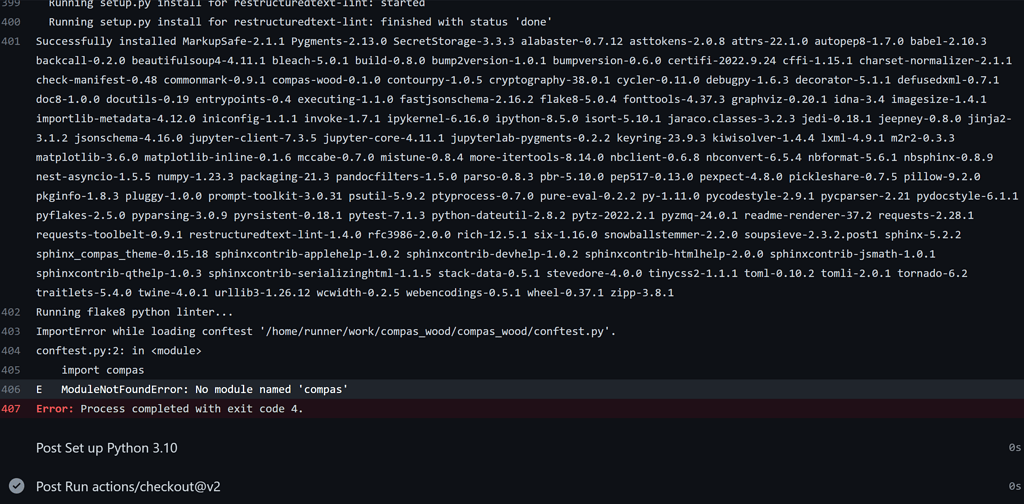The image size is (1024, 504).
Task: Click log line number 404
Action: coord(11,351)
